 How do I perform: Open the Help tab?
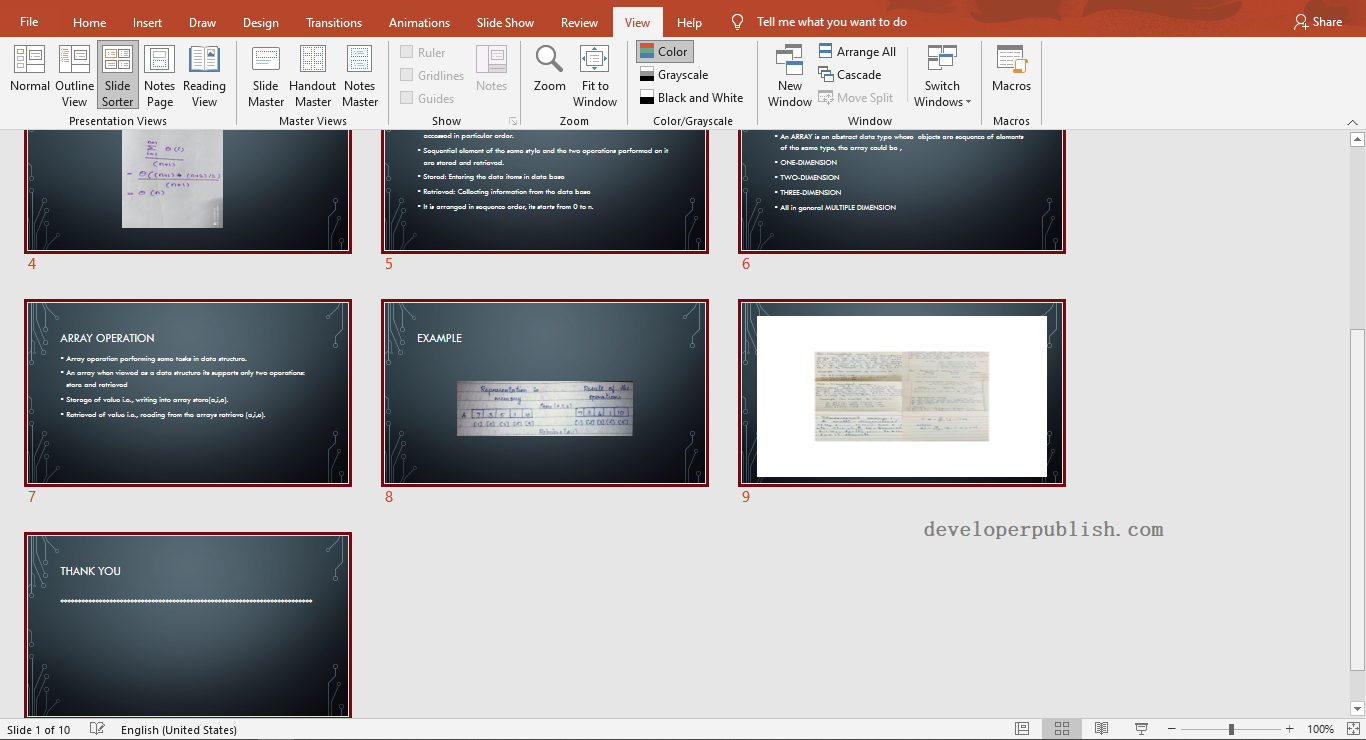point(689,22)
